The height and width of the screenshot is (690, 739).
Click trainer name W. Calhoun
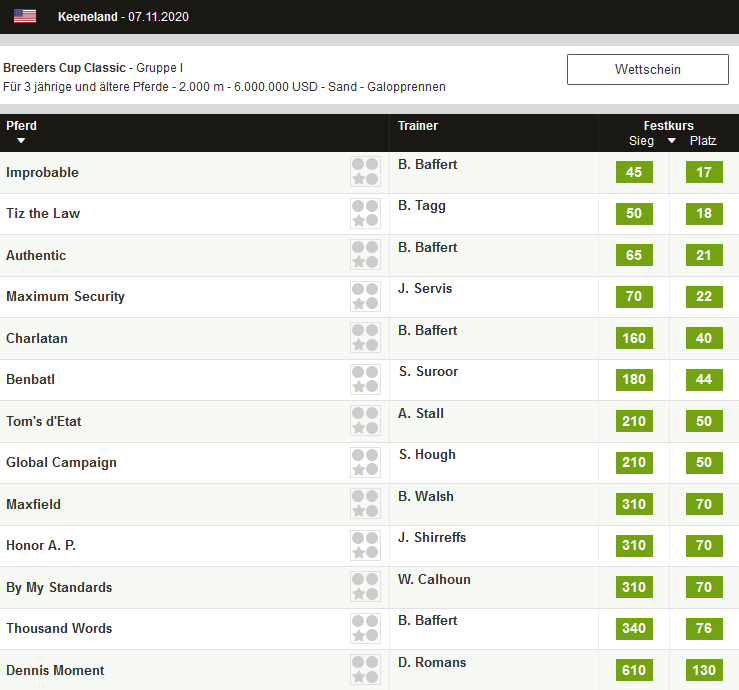coord(434,579)
